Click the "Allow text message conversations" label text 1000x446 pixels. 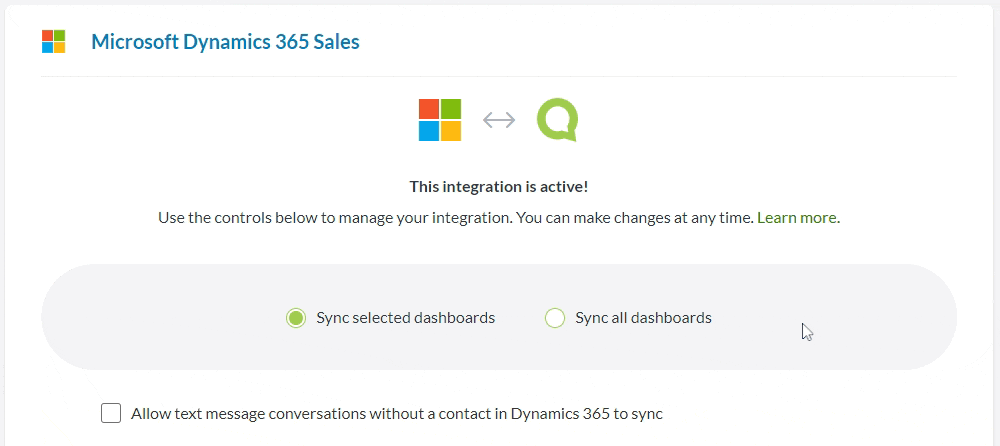(397, 413)
